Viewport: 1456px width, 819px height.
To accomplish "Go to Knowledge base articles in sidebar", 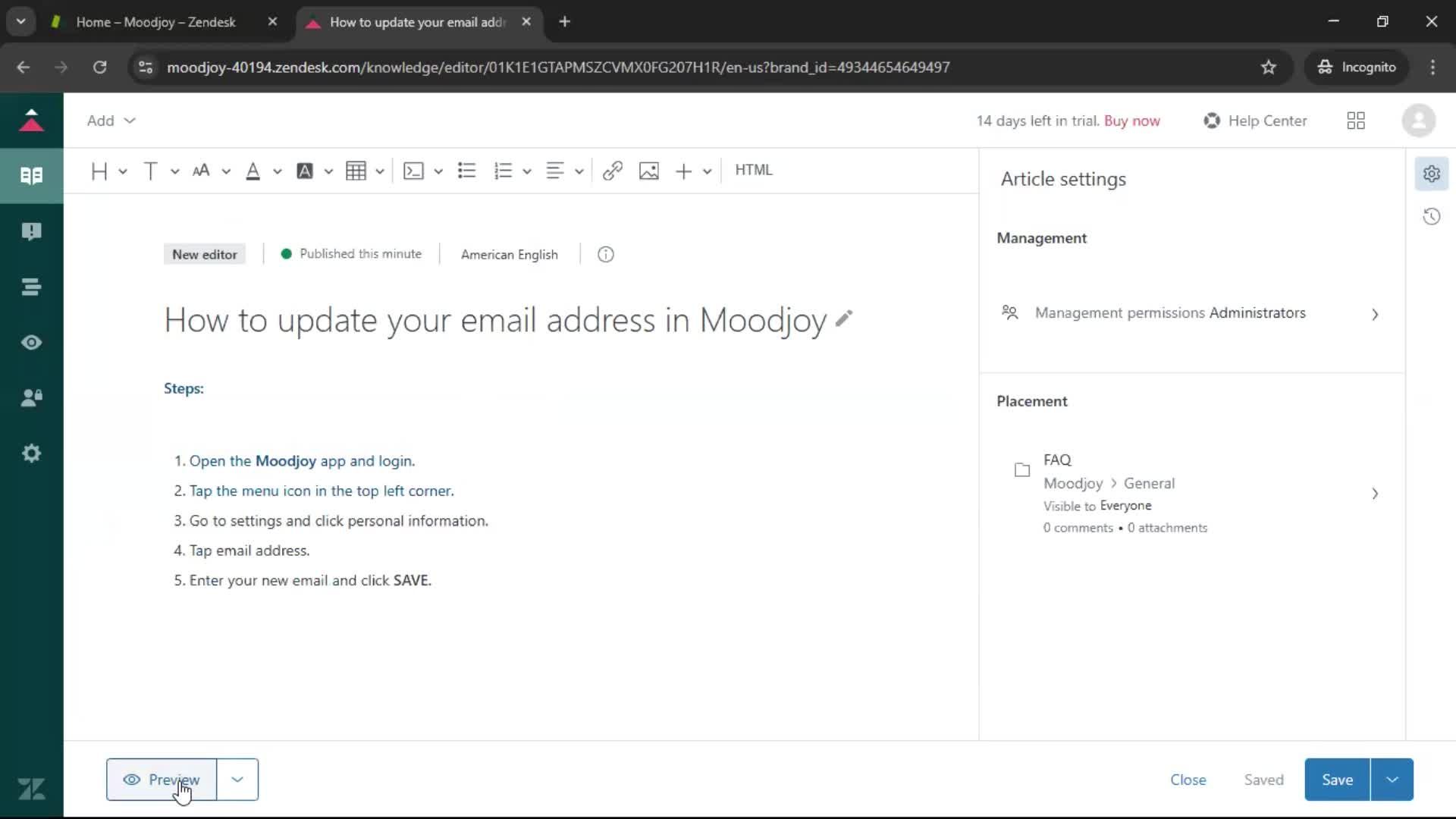I will click(32, 176).
